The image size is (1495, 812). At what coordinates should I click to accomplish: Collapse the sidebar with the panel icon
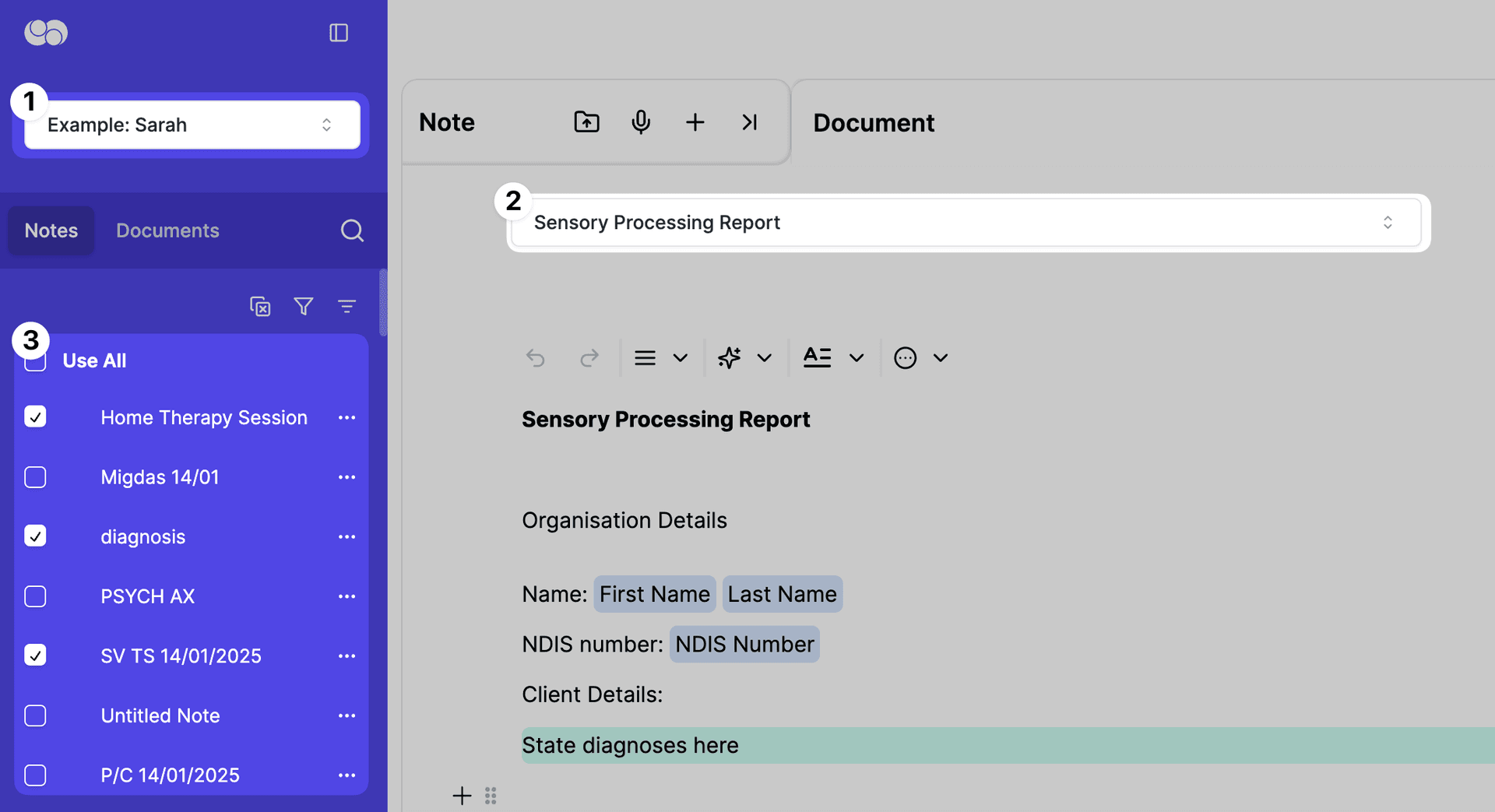click(x=339, y=33)
